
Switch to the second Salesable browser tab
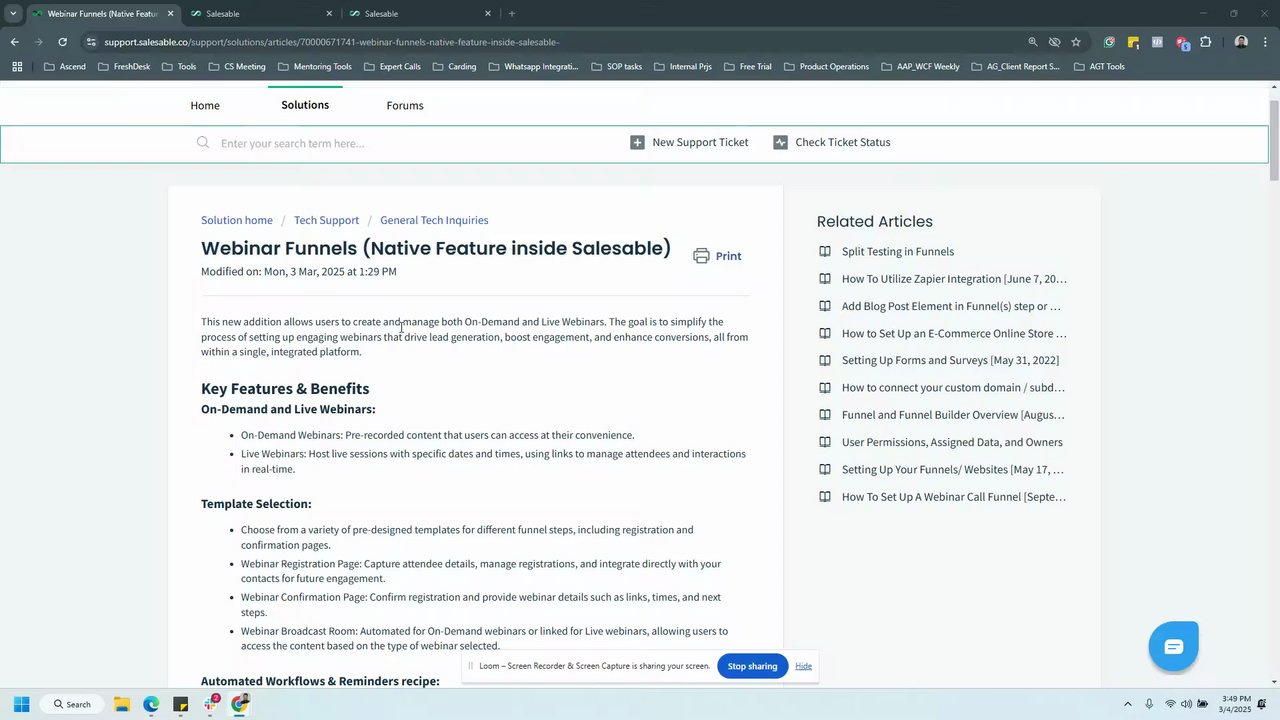[263, 14]
